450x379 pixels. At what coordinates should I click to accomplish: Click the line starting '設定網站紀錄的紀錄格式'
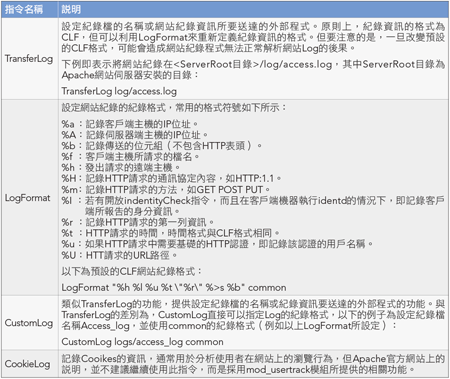point(174,107)
